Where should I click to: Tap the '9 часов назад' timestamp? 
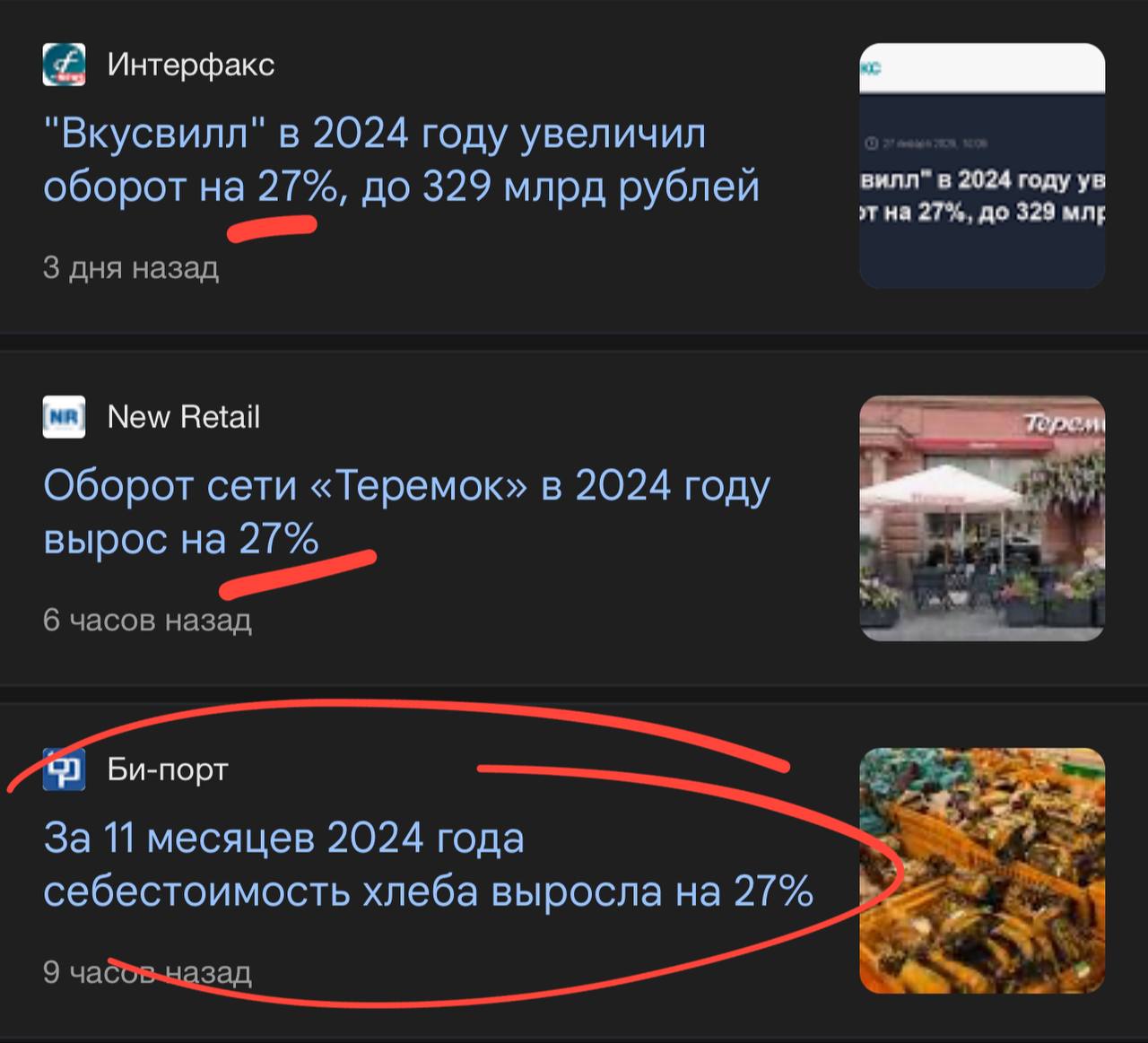click(147, 972)
